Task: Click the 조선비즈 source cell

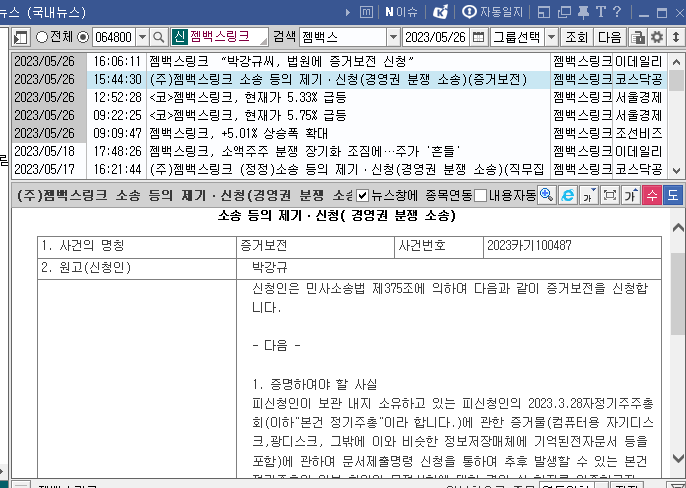Action: (x=638, y=133)
